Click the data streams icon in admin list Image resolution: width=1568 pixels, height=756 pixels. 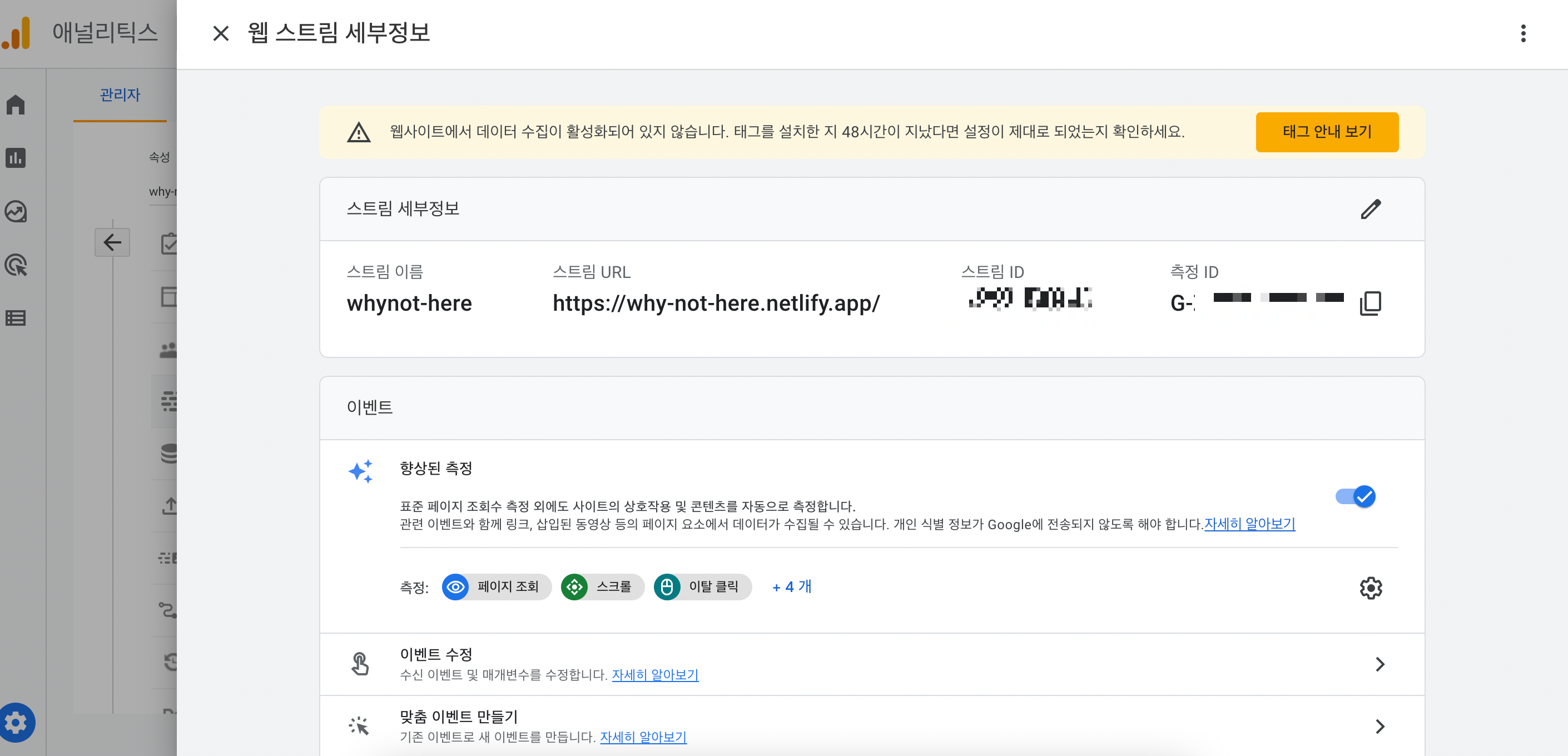click(x=168, y=402)
